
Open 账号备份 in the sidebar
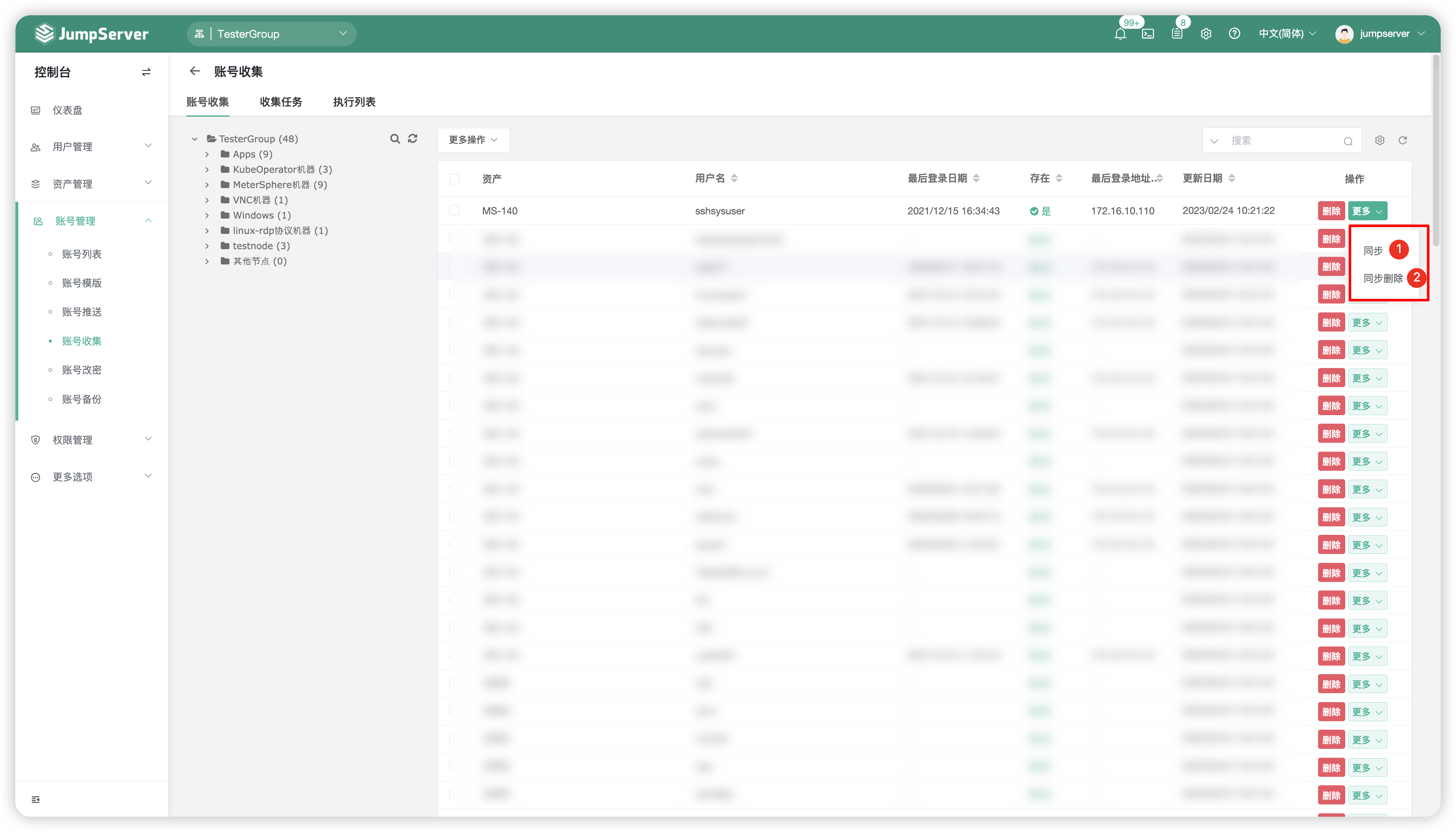pos(82,399)
